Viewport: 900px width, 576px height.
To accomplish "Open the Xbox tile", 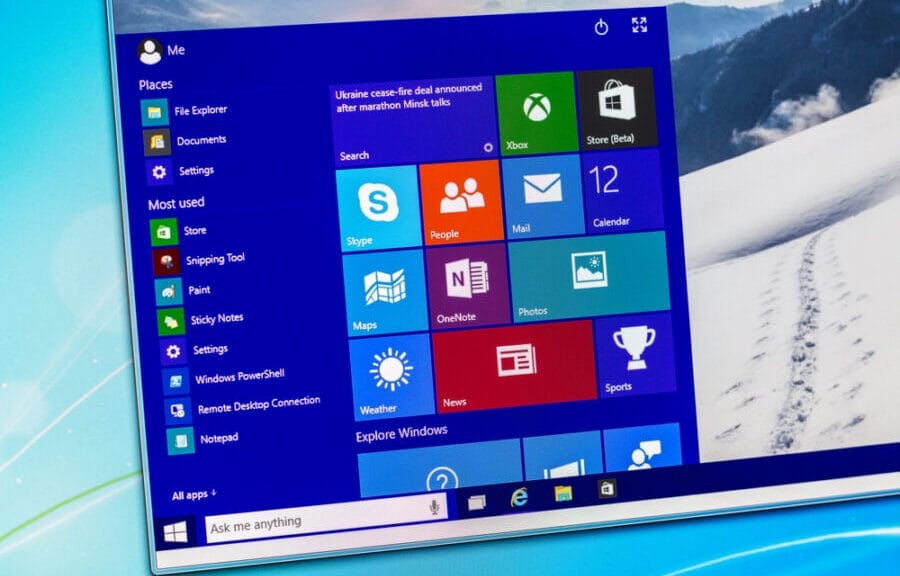I will click(x=537, y=113).
